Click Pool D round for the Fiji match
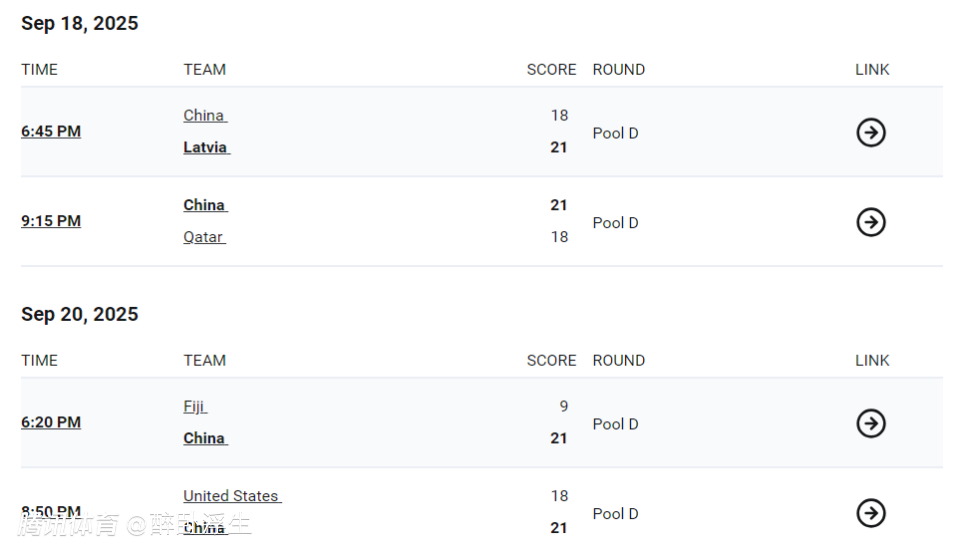 click(615, 424)
